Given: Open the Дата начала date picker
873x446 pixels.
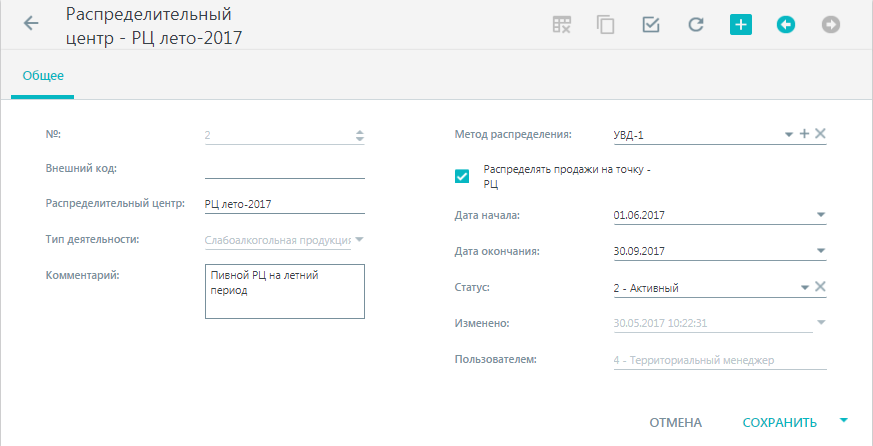Looking at the screenshot, I should (x=821, y=215).
